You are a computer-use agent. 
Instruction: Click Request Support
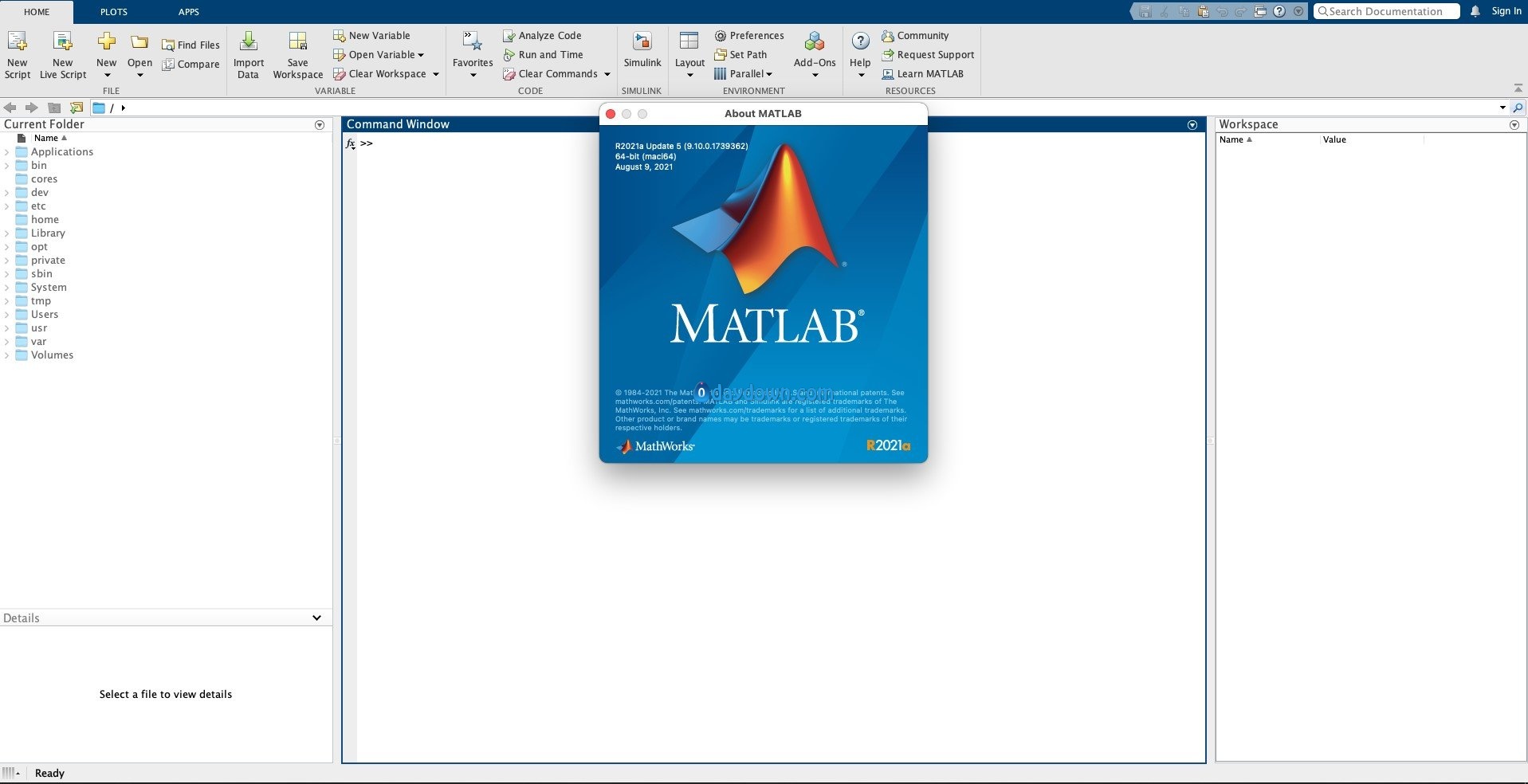click(928, 54)
